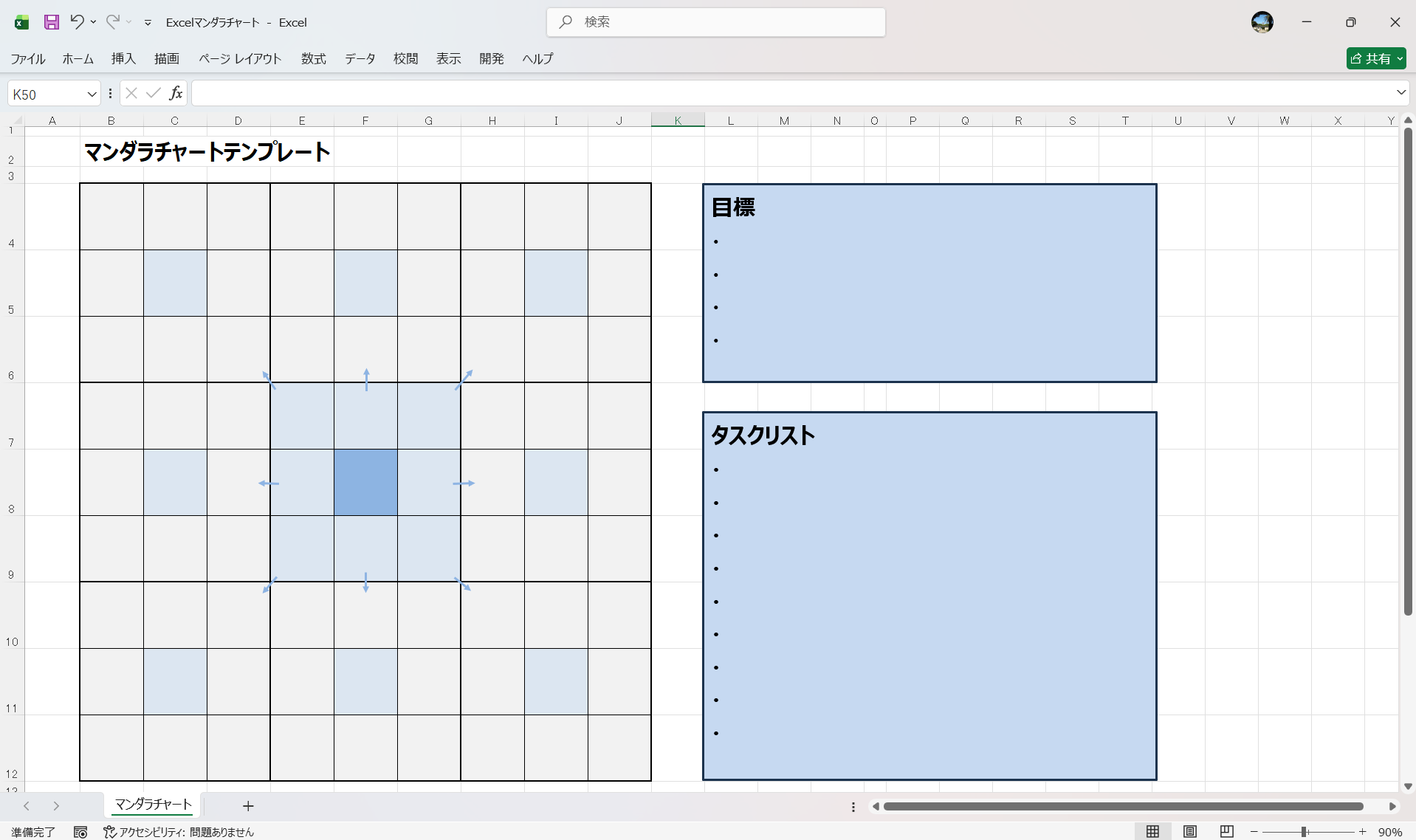Click the Undo arrow icon
The image size is (1416, 840).
[76, 22]
